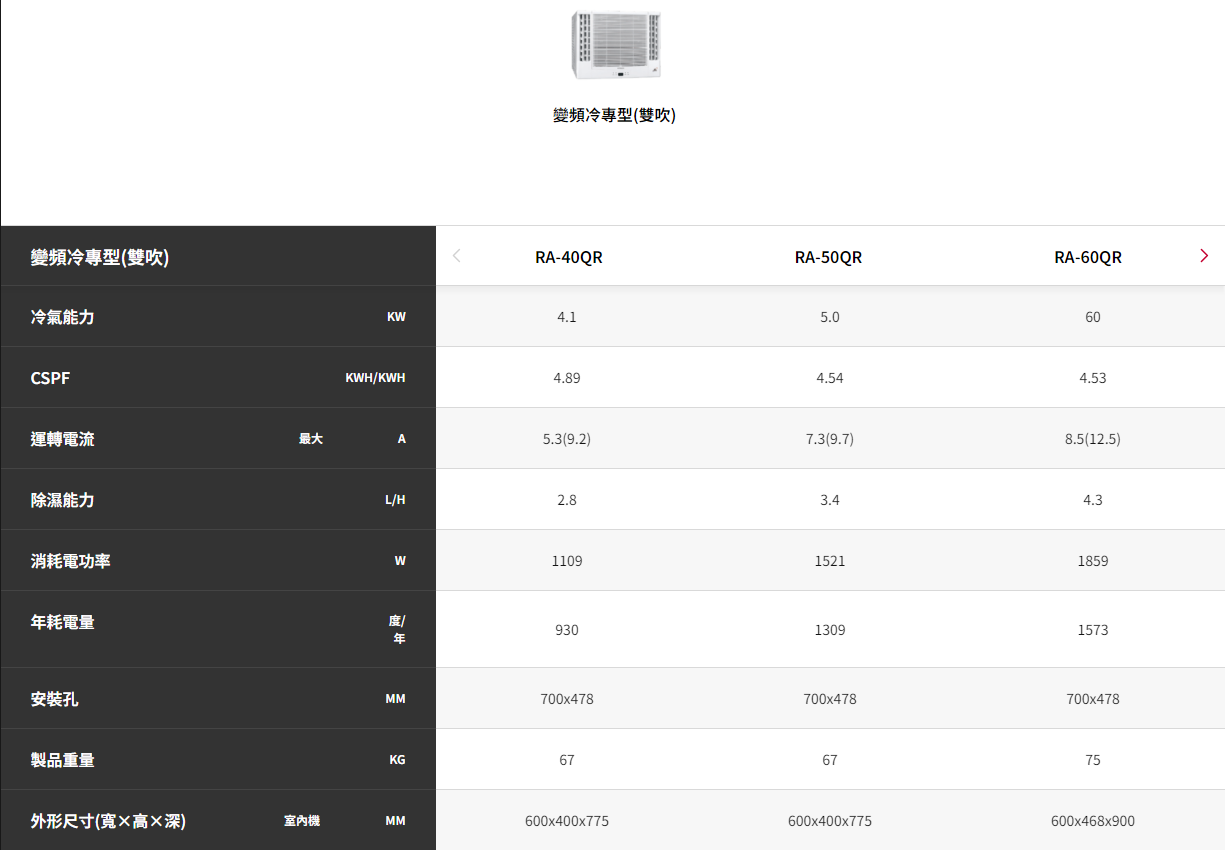Image resolution: width=1225 pixels, height=850 pixels.
Task: Click the 運轉電流 row label
Action: coord(63,439)
